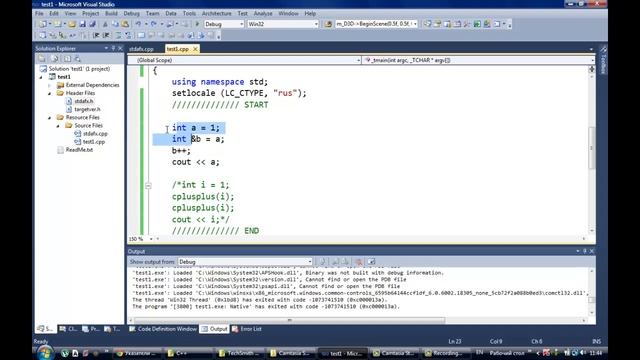Collapse the Header Files folder node

[x=50, y=93]
